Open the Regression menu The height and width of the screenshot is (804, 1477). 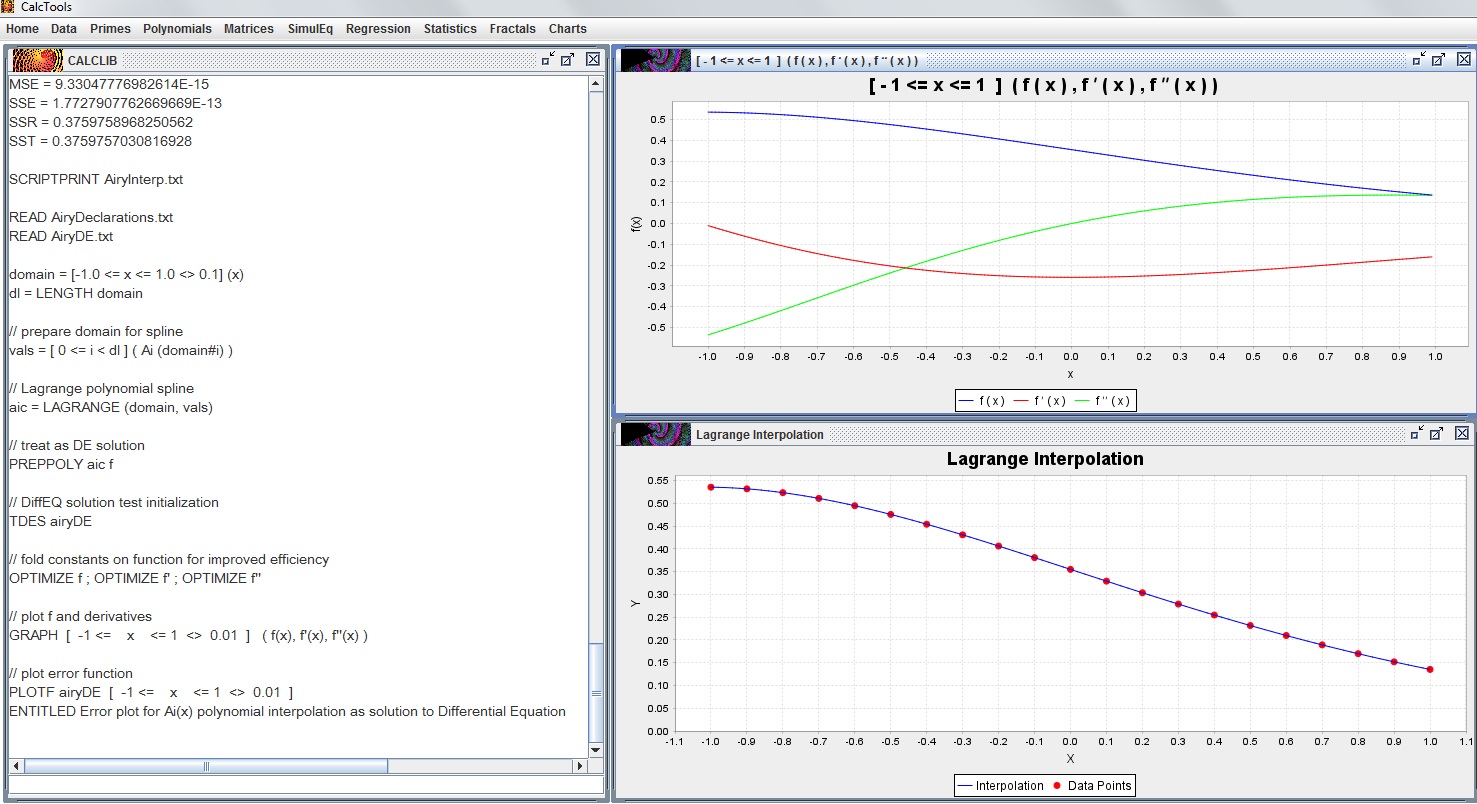378,29
